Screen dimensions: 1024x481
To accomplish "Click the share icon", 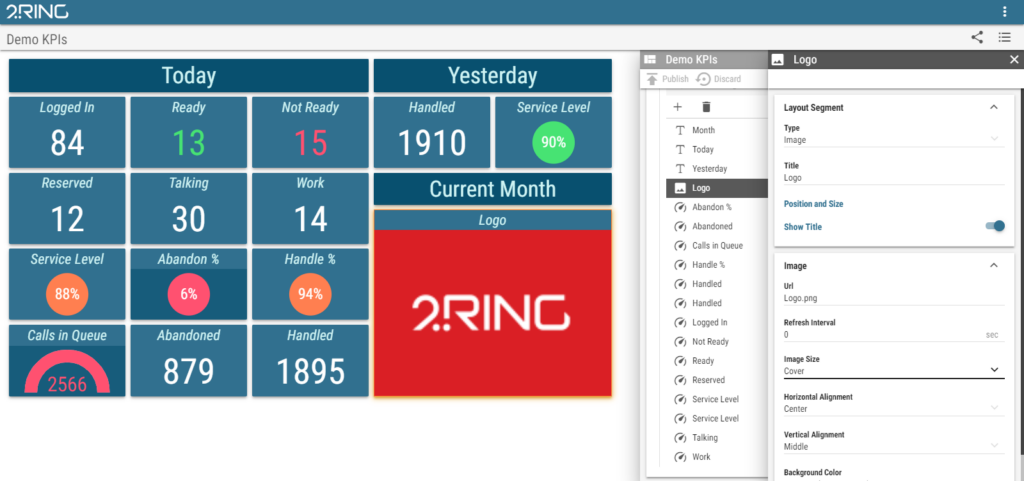I will [x=977, y=38].
